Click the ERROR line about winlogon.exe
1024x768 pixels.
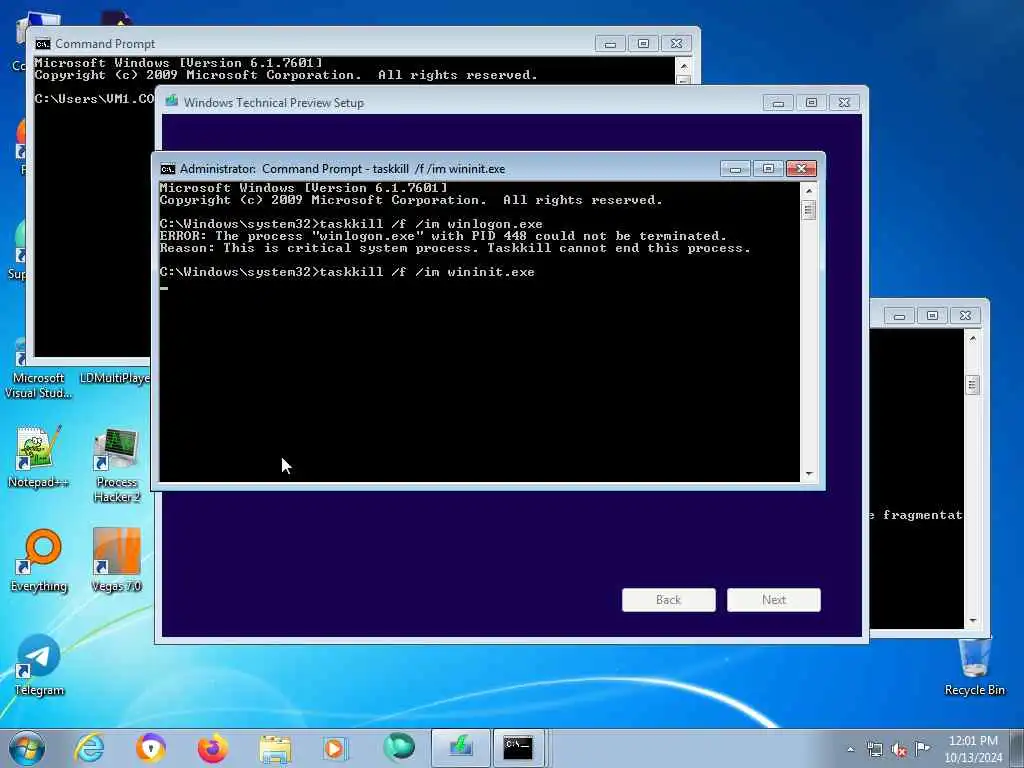tap(443, 236)
